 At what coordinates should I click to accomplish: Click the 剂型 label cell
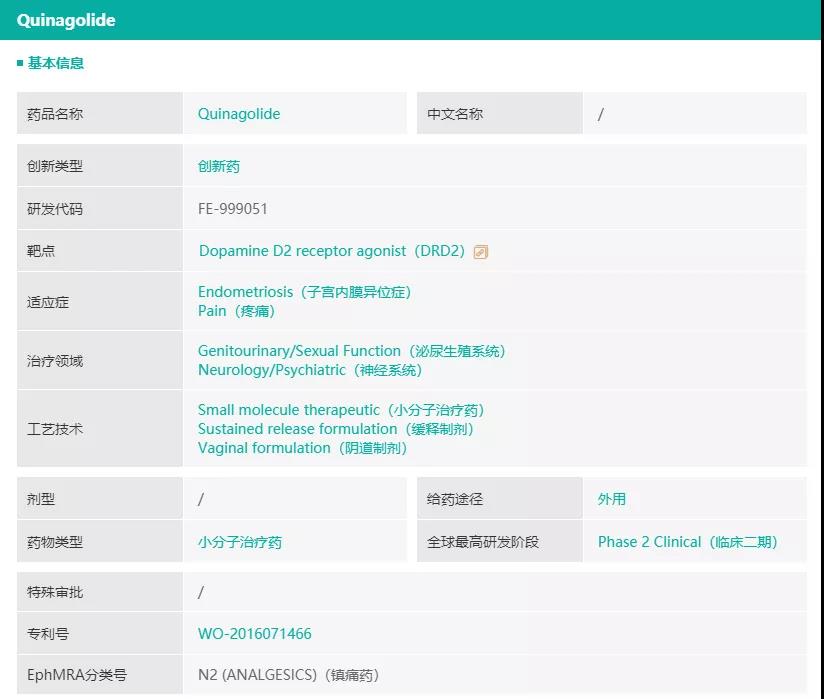(x=100, y=498)
